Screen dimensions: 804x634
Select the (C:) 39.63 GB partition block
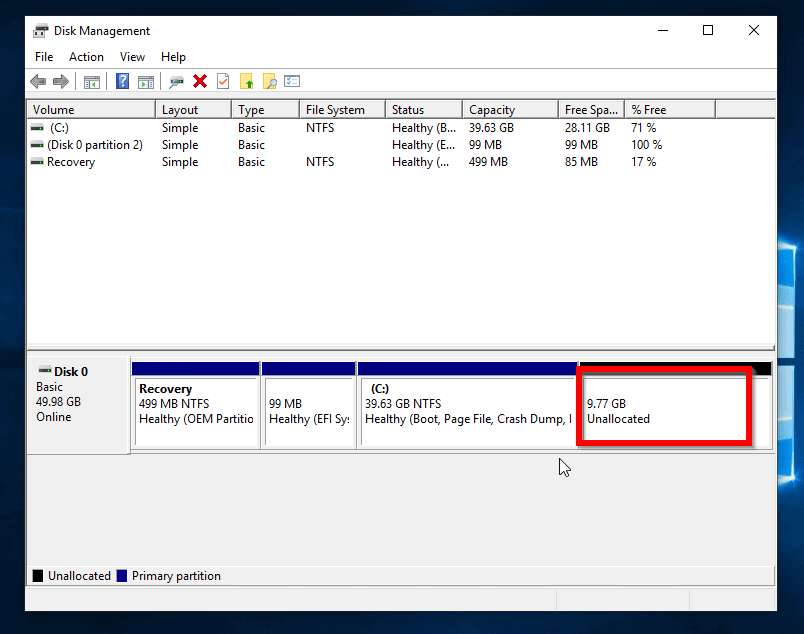[467, 411]
